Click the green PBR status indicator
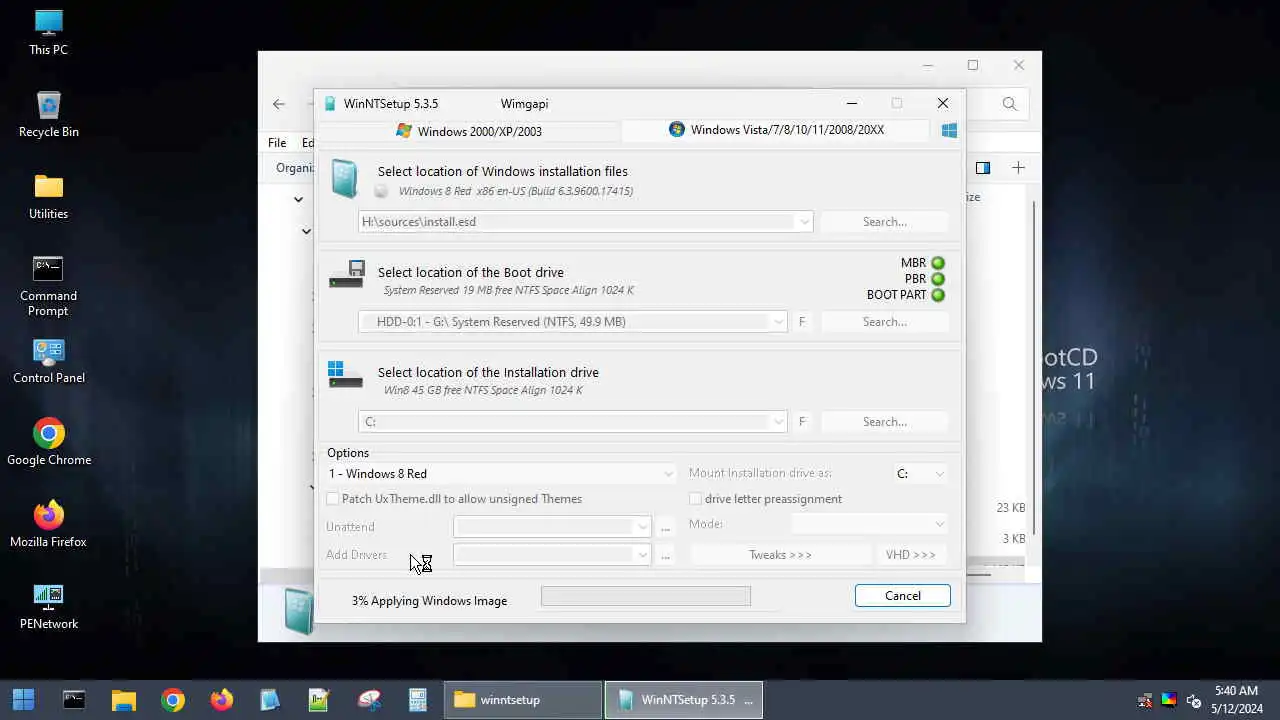 coord(938,279)
